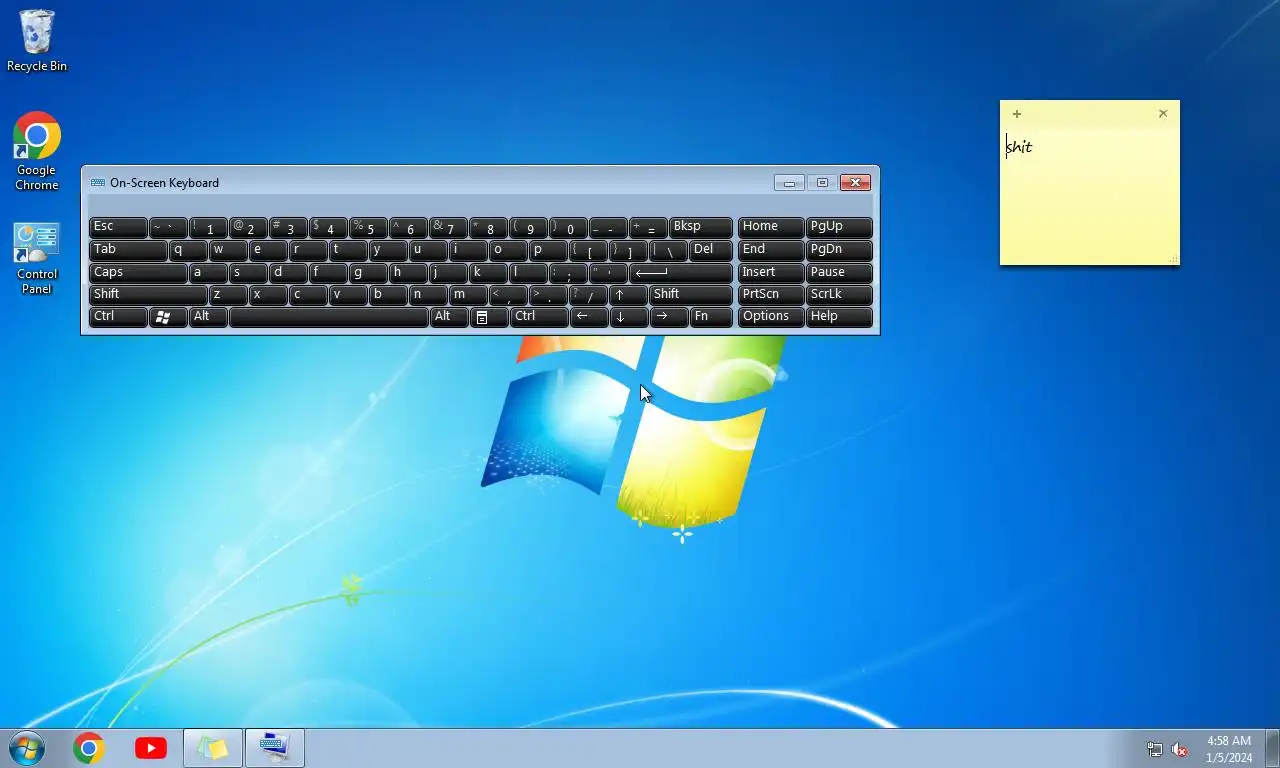The height and width of the screenshot is (768, 1280).
Task: Select the Sticky Notes taskbar button
Action: tap(213, 748)
